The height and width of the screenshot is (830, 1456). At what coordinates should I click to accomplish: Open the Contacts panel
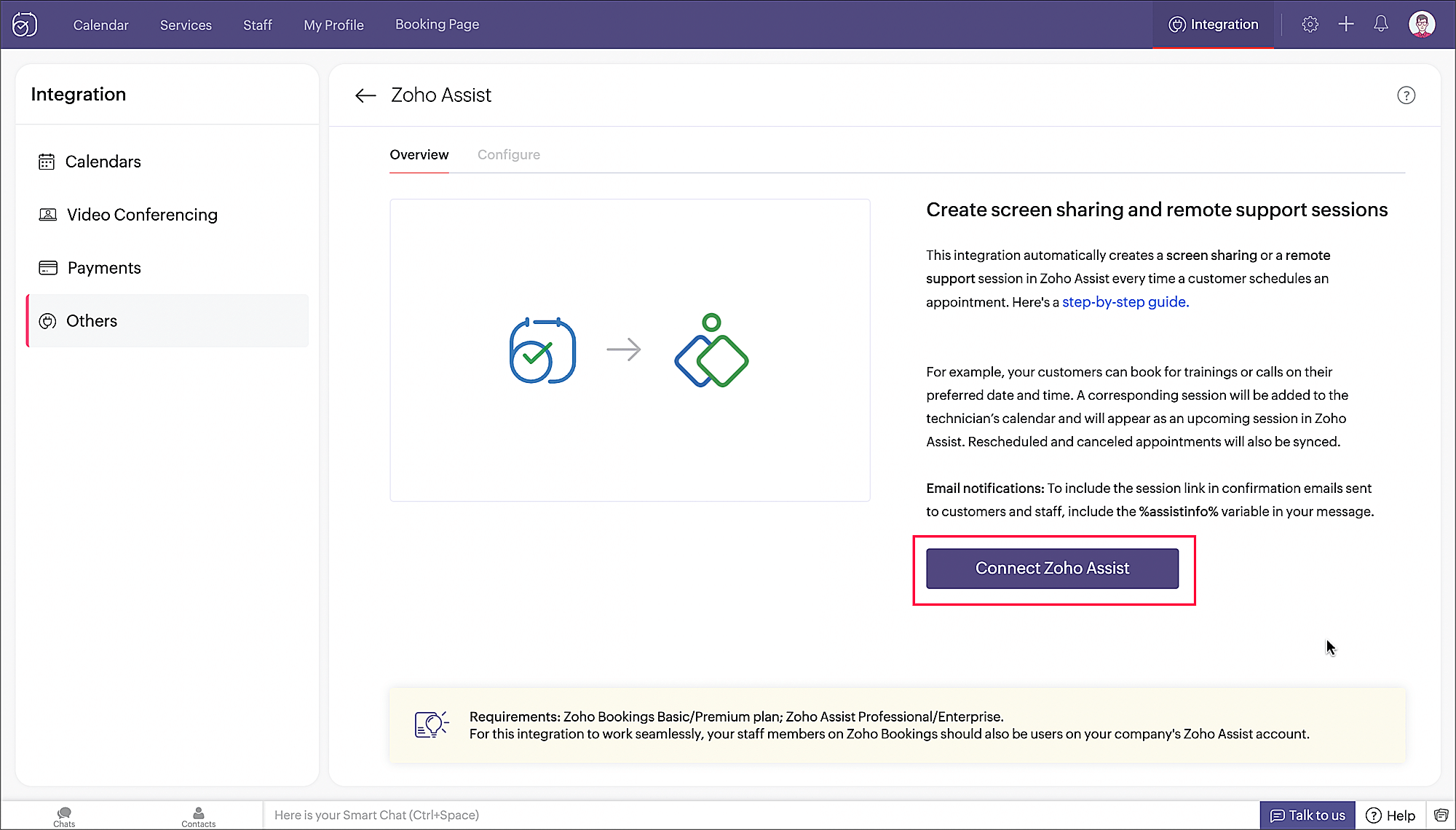(x=198, y=816)
